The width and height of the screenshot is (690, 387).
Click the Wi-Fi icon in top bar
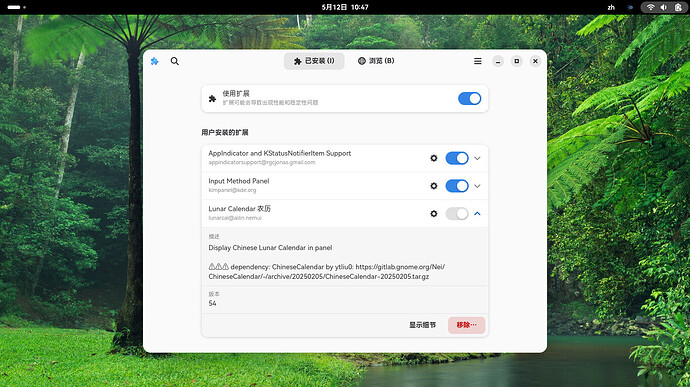(x=650, y=7)
